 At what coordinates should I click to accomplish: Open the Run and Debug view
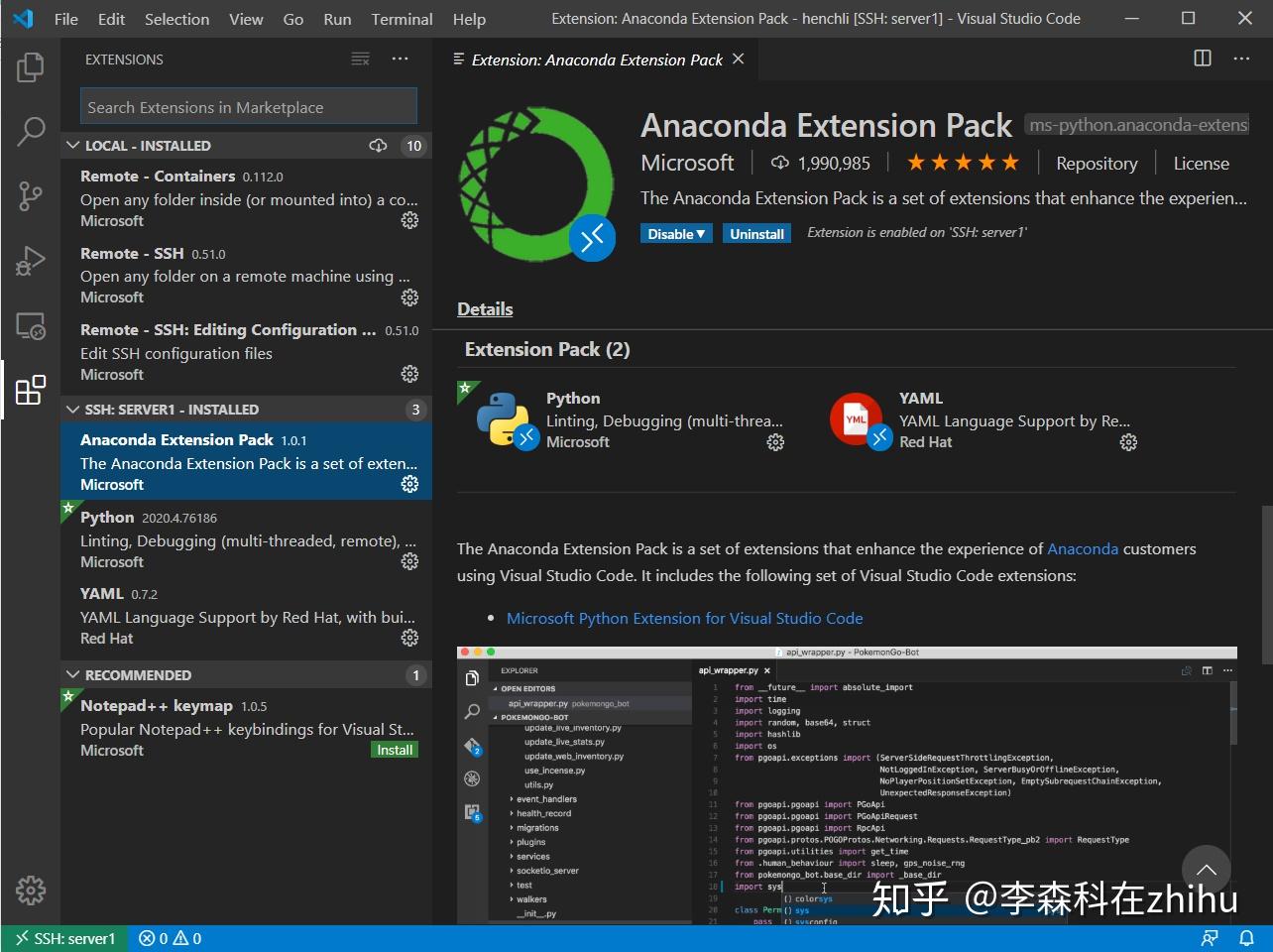pos(30,261)
